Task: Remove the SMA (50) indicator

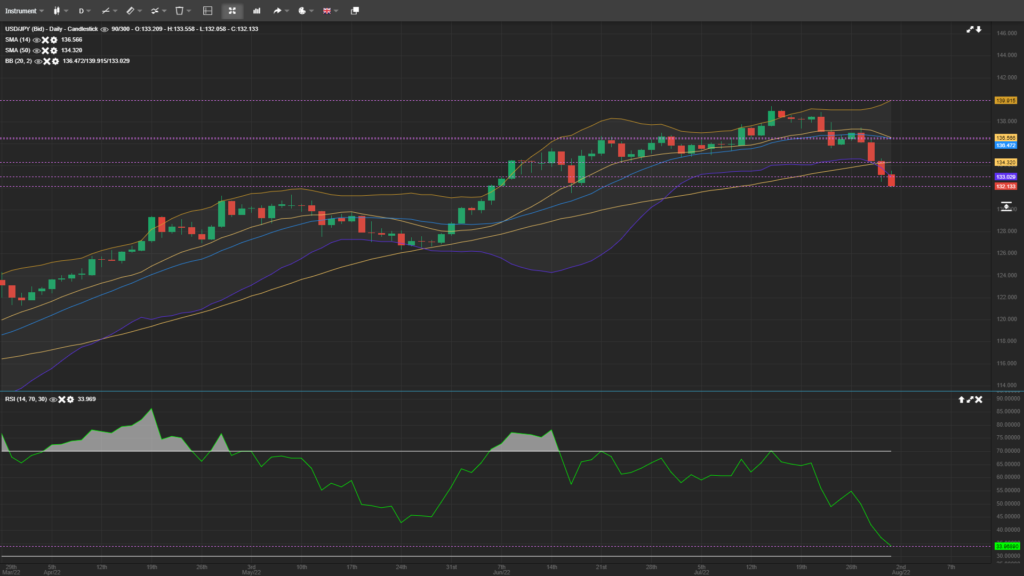Action: coord(45,50)
